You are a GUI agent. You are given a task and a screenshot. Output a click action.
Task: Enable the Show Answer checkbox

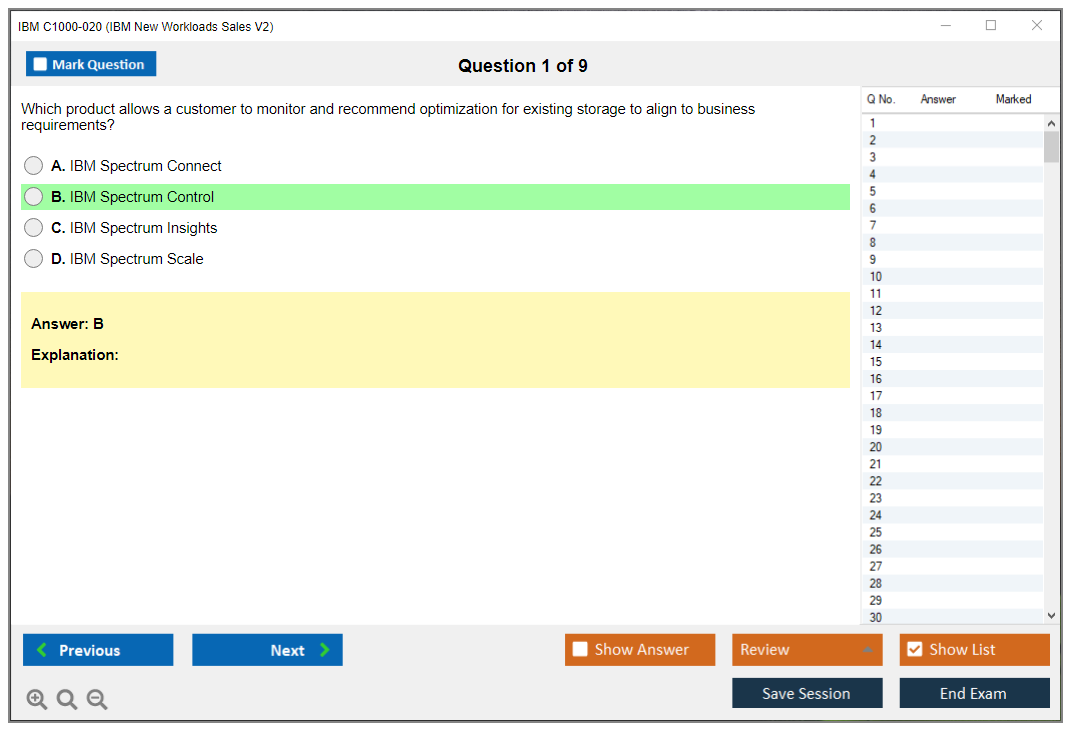(x=580, y=650)
